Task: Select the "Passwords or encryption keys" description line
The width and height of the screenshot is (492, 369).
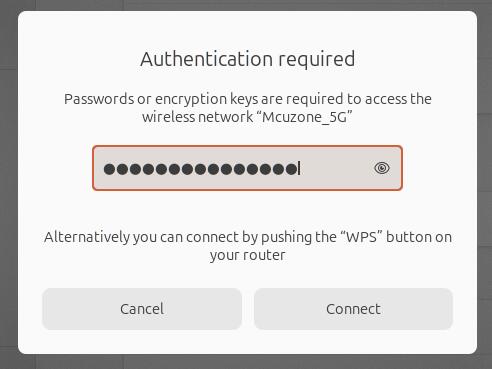Action: tap(247, 99)
